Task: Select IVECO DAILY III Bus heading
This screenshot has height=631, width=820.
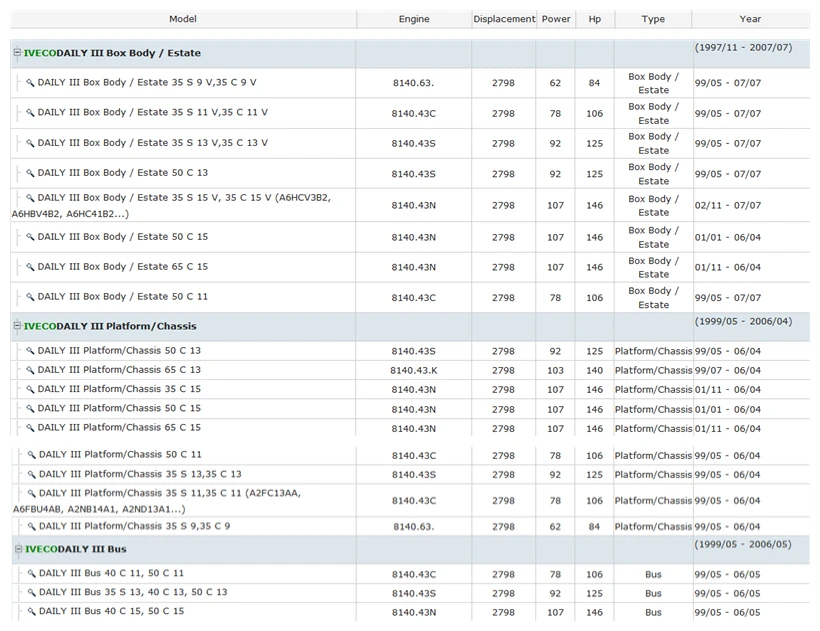Action: [76, 549]
